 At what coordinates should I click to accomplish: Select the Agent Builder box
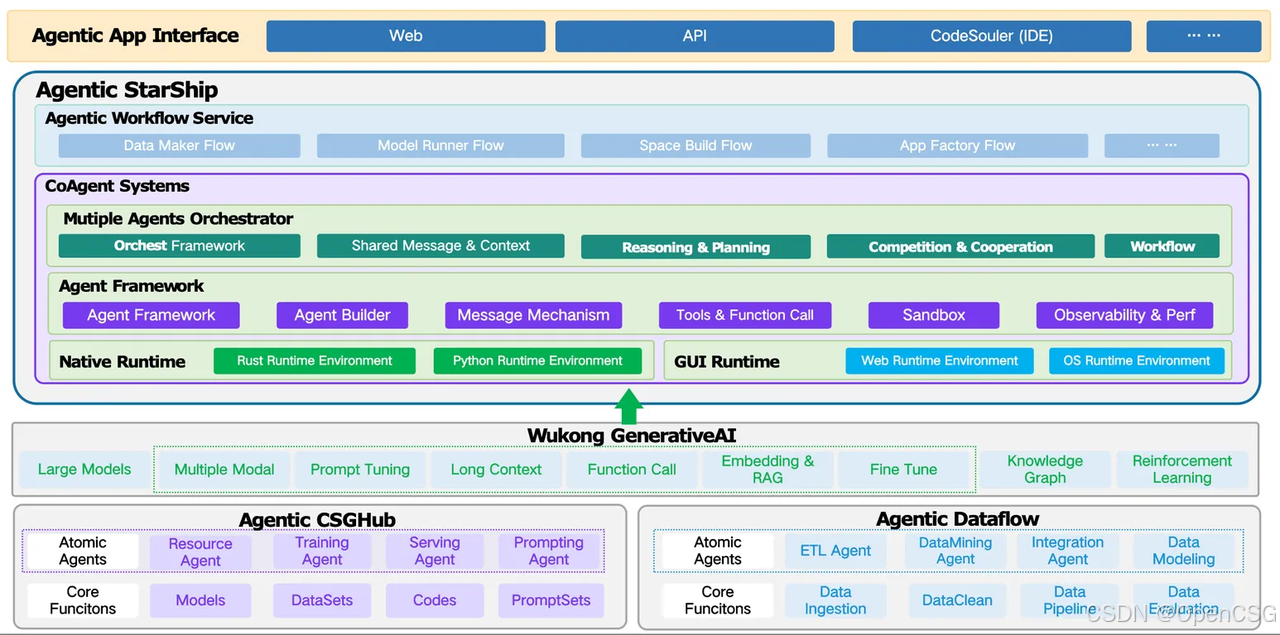342,315
